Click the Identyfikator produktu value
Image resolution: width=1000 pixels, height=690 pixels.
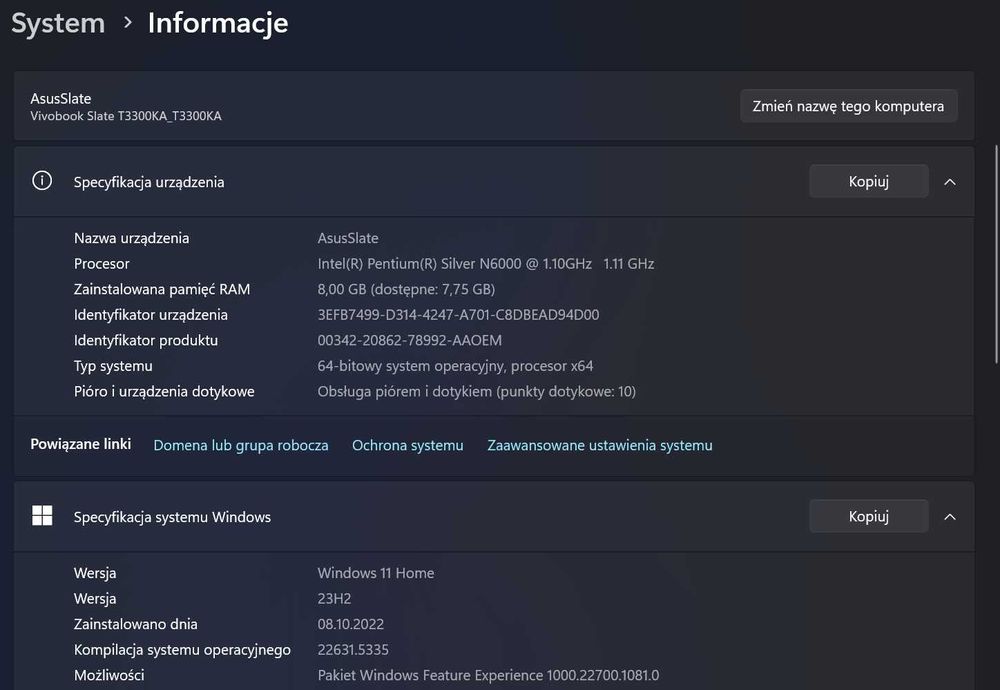(x=410, y=340)
